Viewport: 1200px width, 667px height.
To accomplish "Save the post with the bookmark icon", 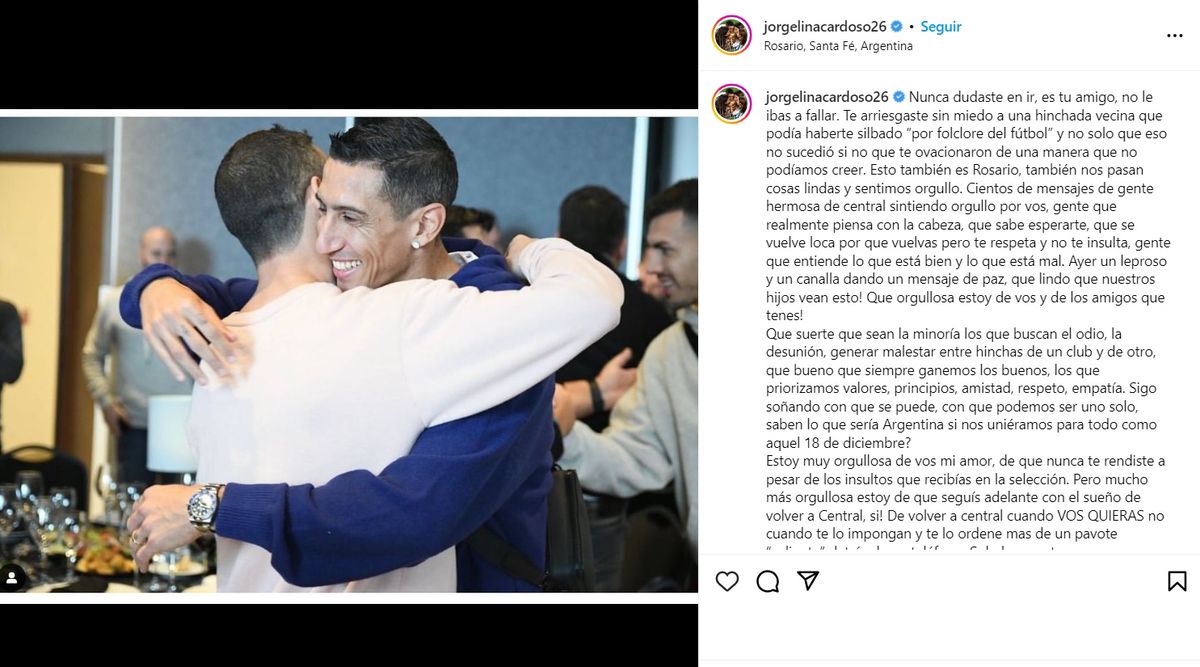I will click(1177, 581).
